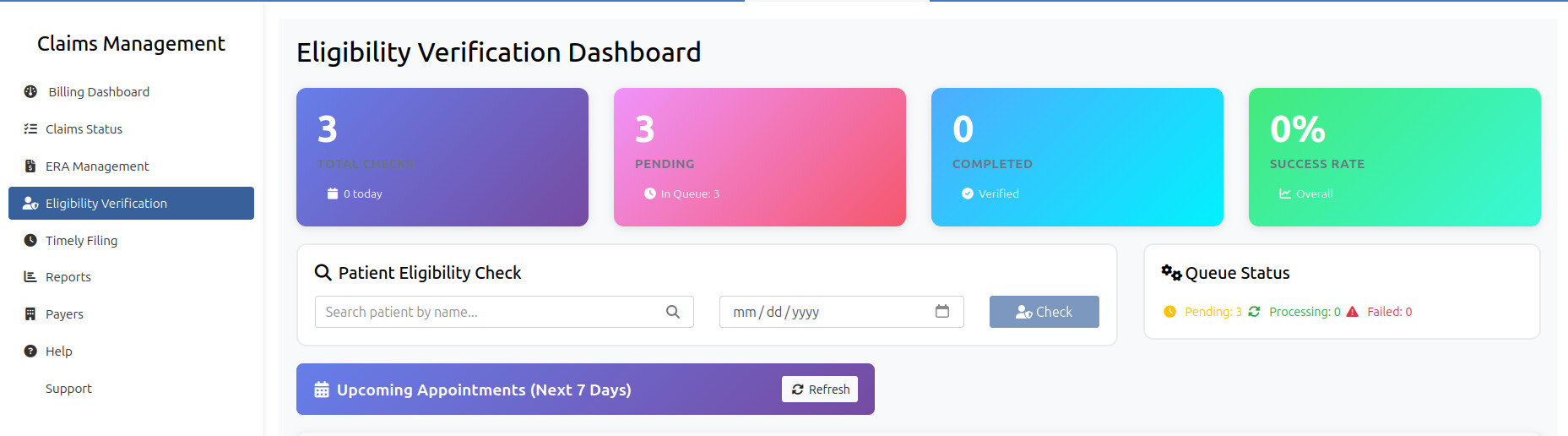
Task: Click the mm/dd/yyyy date field
Action: click(x=823, y=312)
